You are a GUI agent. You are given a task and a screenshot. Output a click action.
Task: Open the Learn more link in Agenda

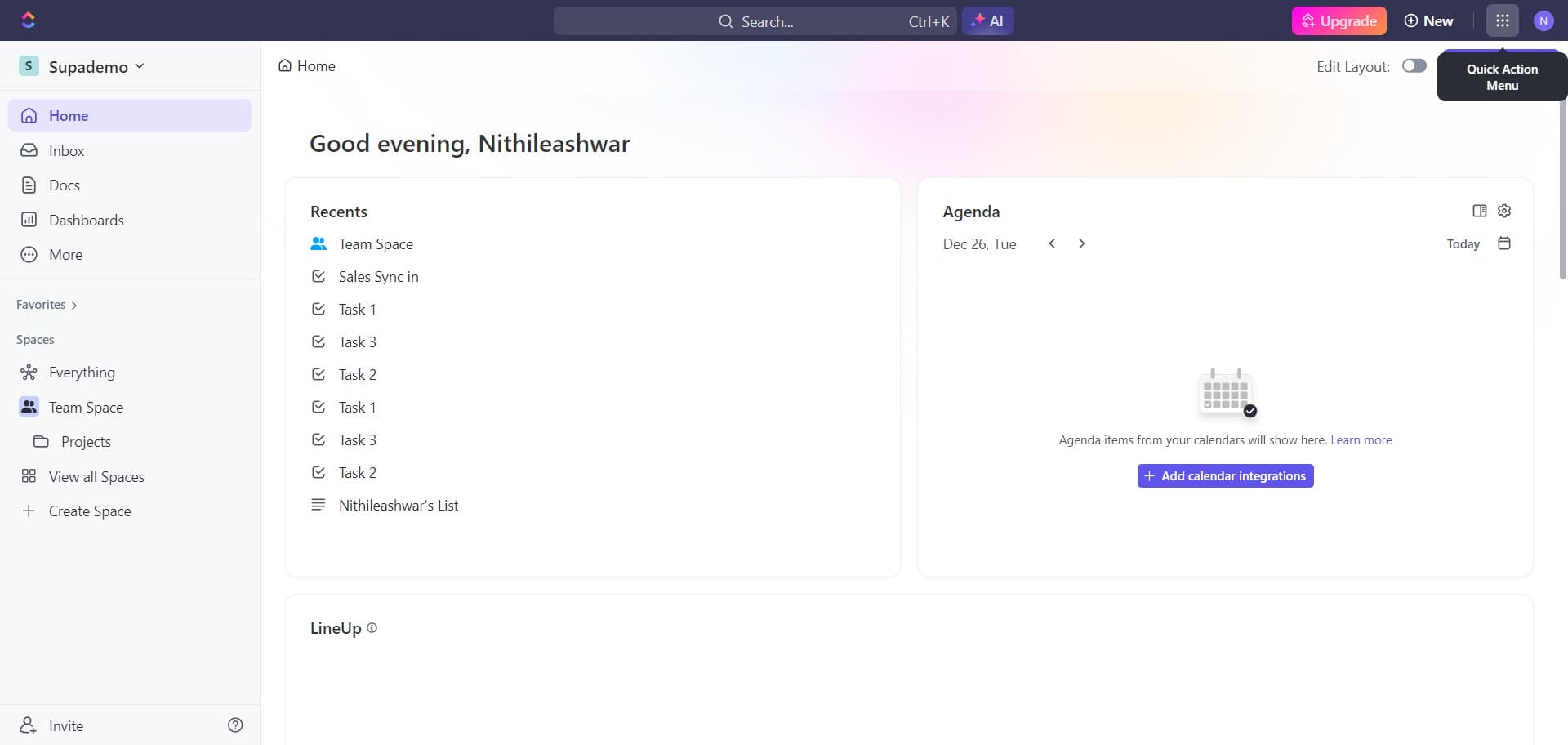(1361, 439)
